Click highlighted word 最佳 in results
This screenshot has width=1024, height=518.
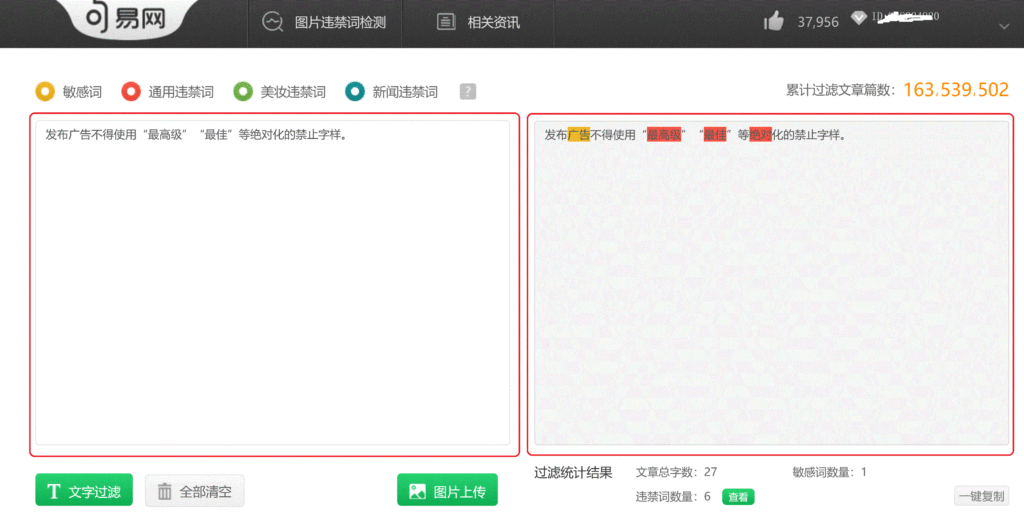tap(714, 135)
